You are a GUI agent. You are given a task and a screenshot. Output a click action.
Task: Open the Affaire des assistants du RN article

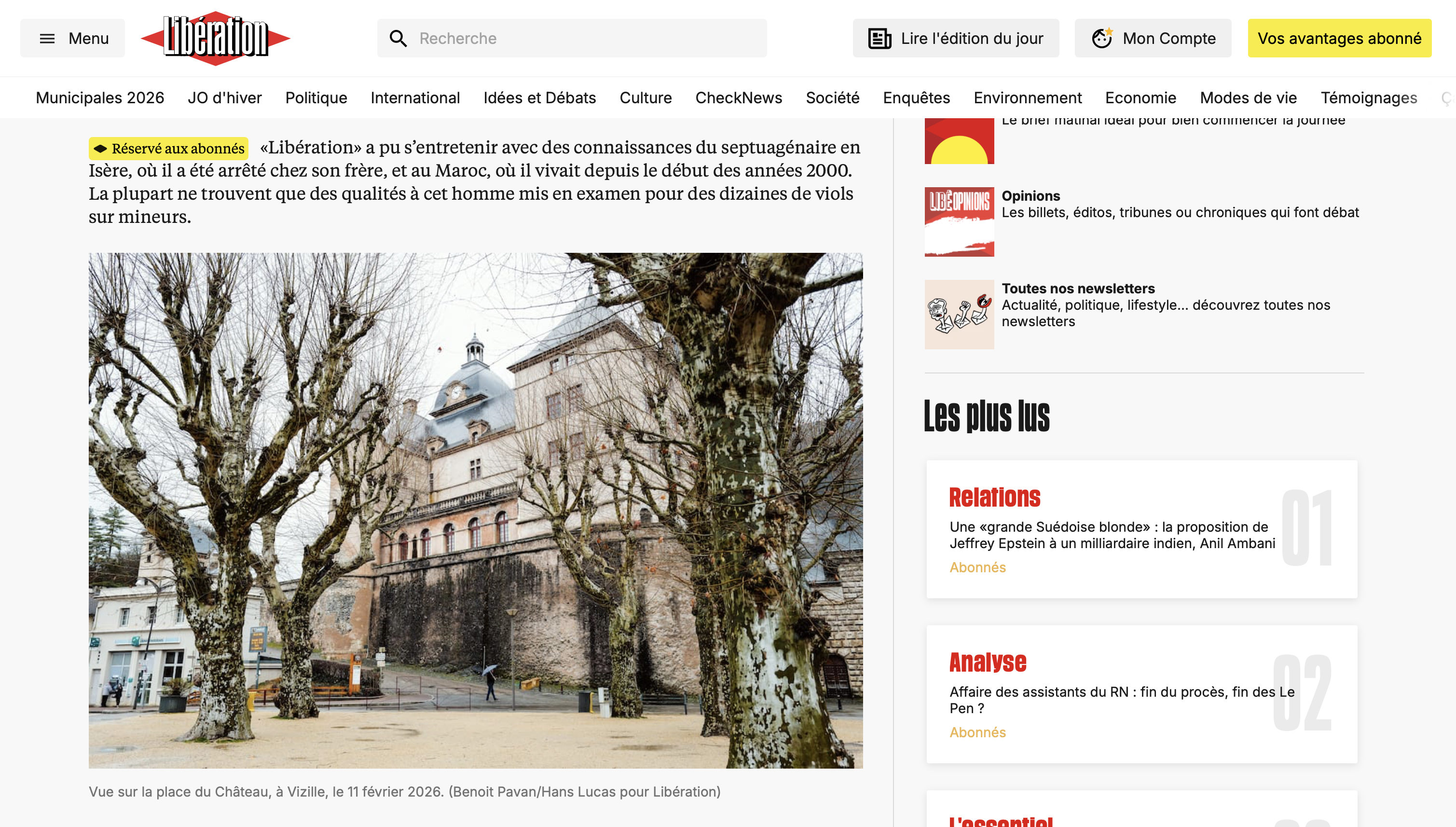click(1122, 700)
